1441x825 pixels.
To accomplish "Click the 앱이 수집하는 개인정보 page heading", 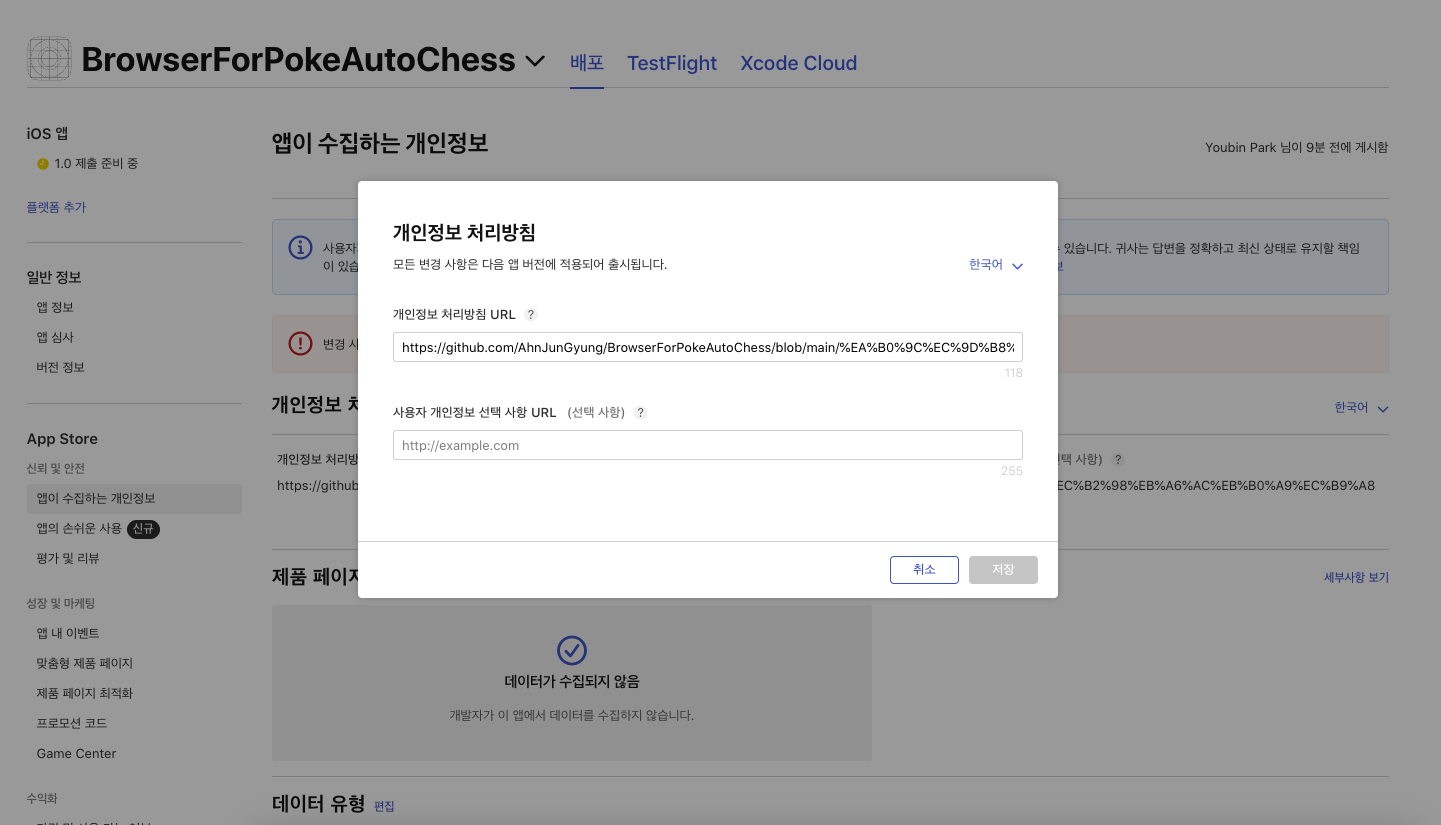I will (380, 143).
